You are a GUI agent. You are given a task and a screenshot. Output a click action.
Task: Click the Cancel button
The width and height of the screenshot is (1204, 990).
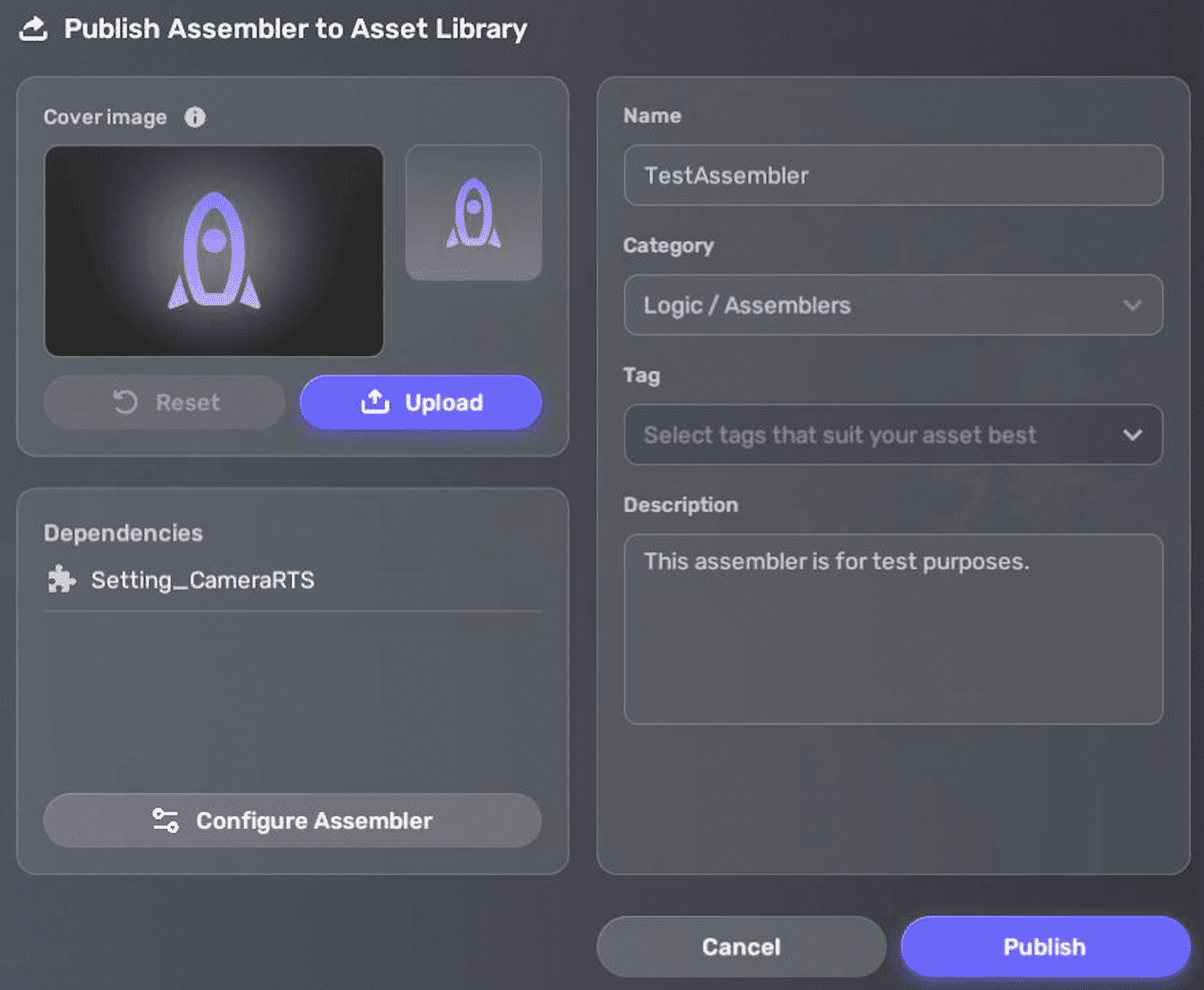pyautogui.click(x=741, y=946)
